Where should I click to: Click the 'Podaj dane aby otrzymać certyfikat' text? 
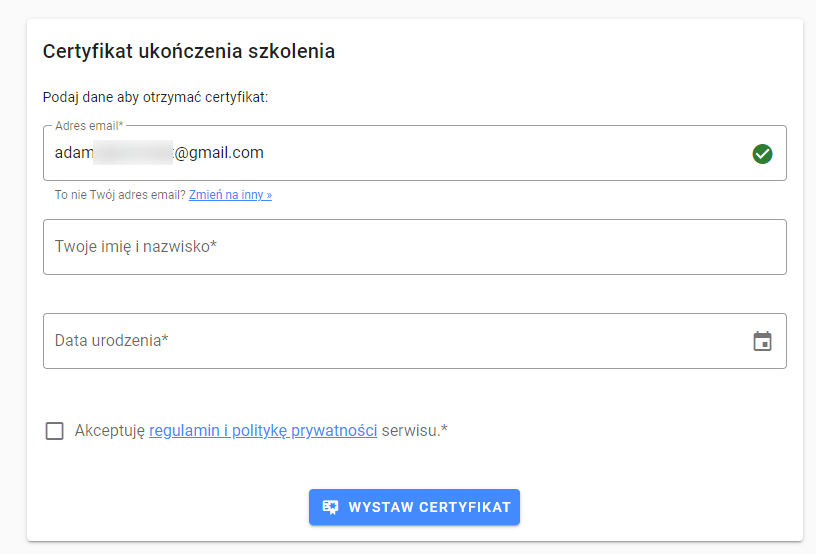pos(155,97)
